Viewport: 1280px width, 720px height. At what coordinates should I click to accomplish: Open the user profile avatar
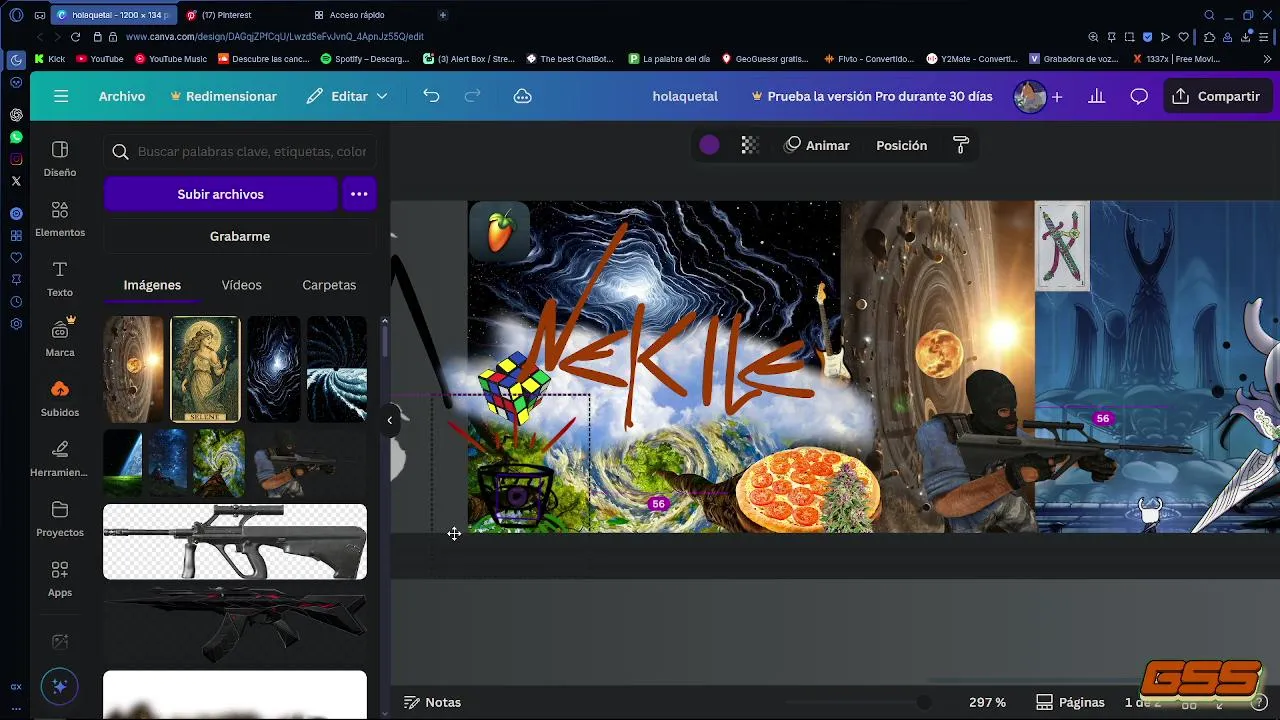pos(1029,97)
